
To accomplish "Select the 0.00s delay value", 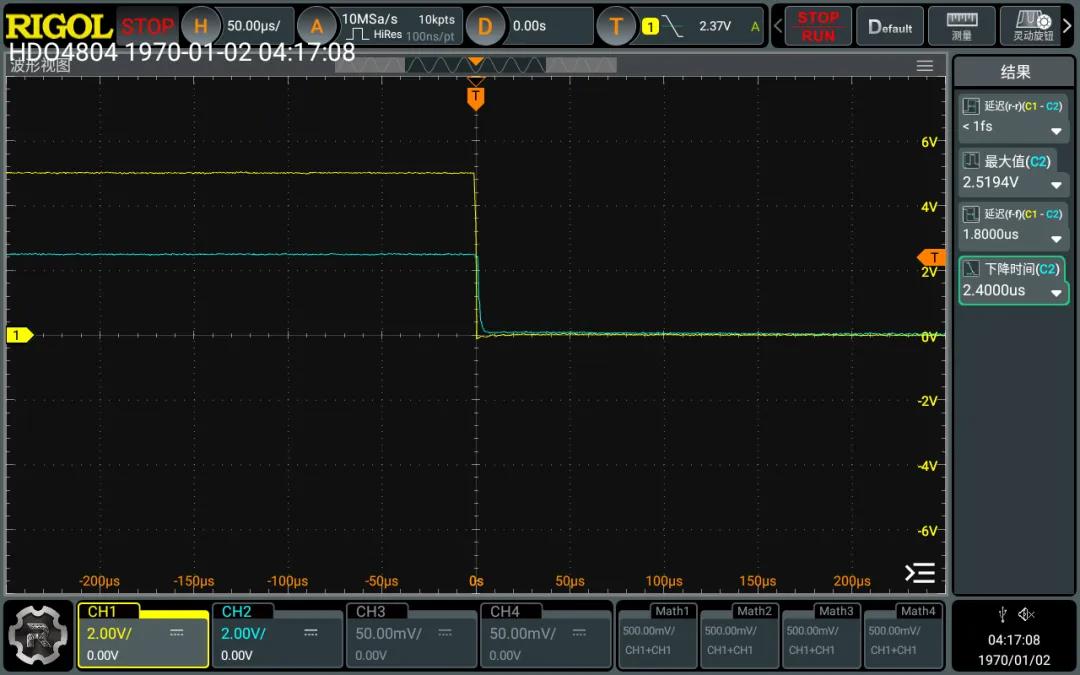I will click(529, 26).
